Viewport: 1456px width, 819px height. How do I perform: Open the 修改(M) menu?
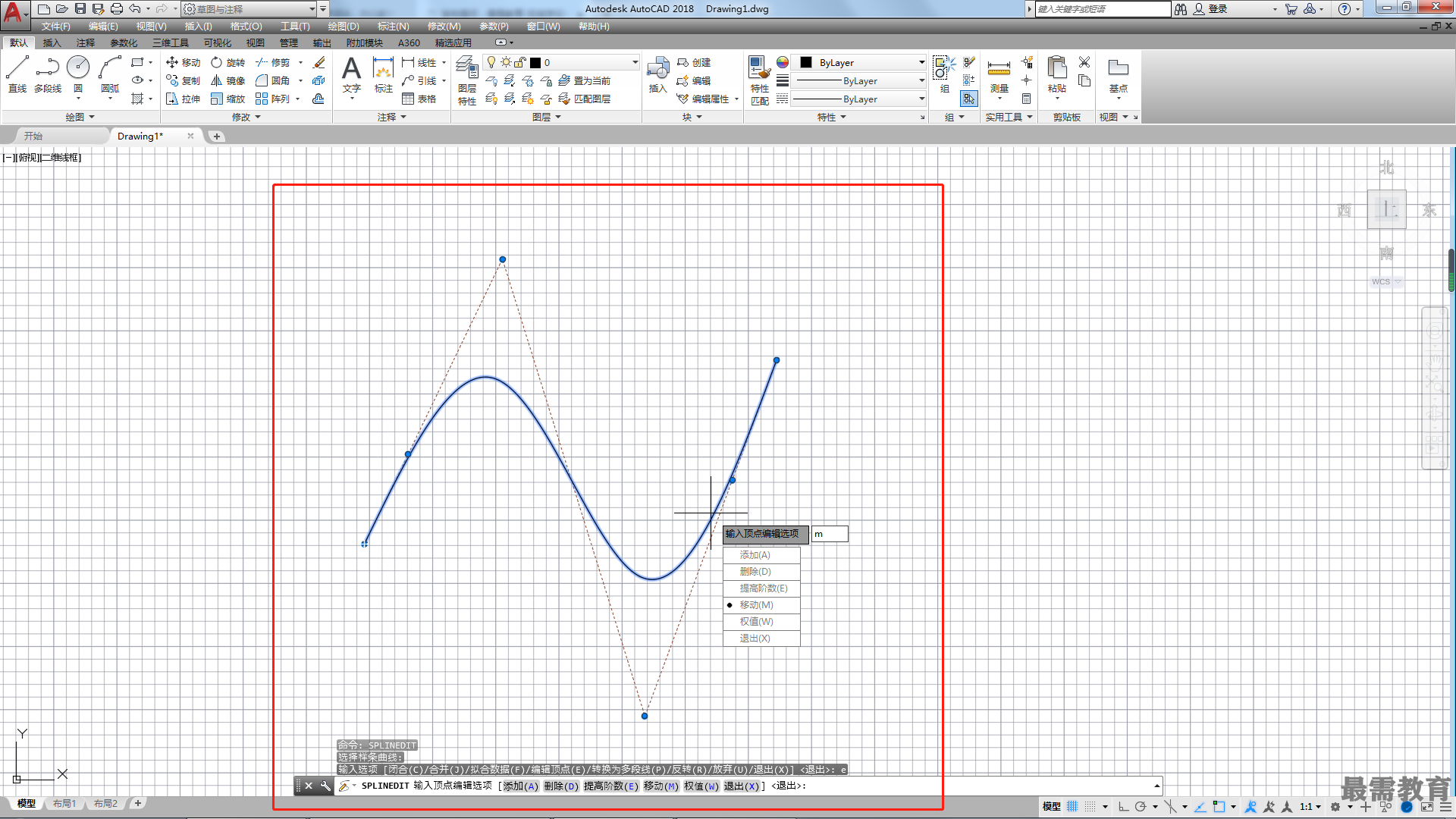tap(444, 27)
